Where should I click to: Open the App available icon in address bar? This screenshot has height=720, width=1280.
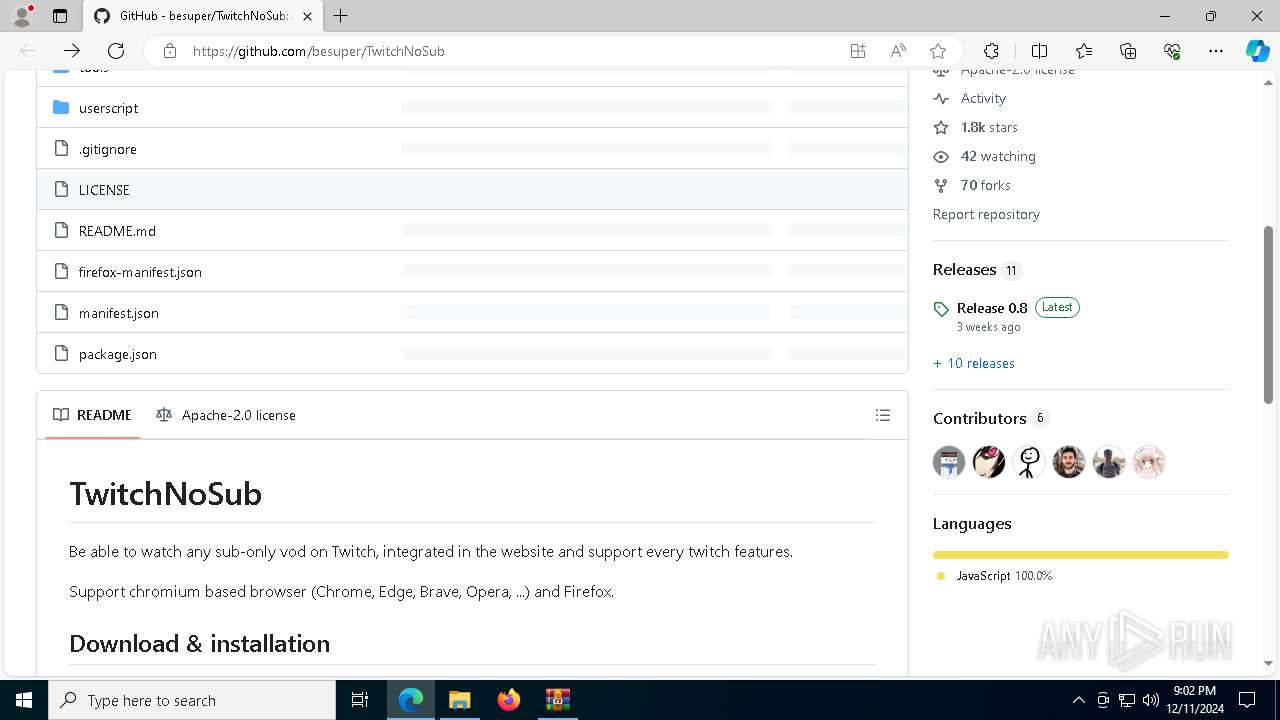click(x=858, y=51)
